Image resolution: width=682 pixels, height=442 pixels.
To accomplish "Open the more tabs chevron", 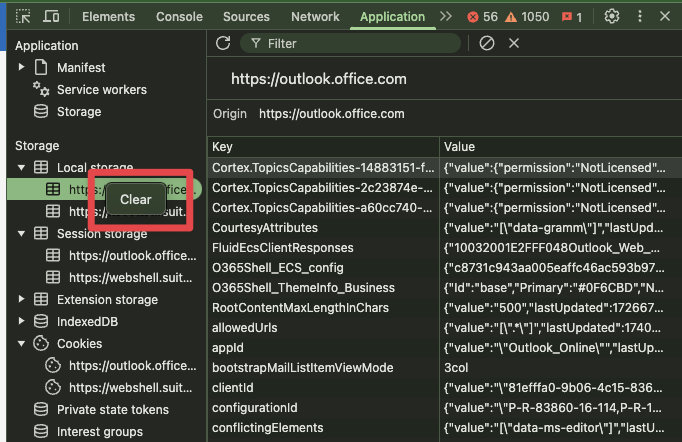I will coord(447,17).
